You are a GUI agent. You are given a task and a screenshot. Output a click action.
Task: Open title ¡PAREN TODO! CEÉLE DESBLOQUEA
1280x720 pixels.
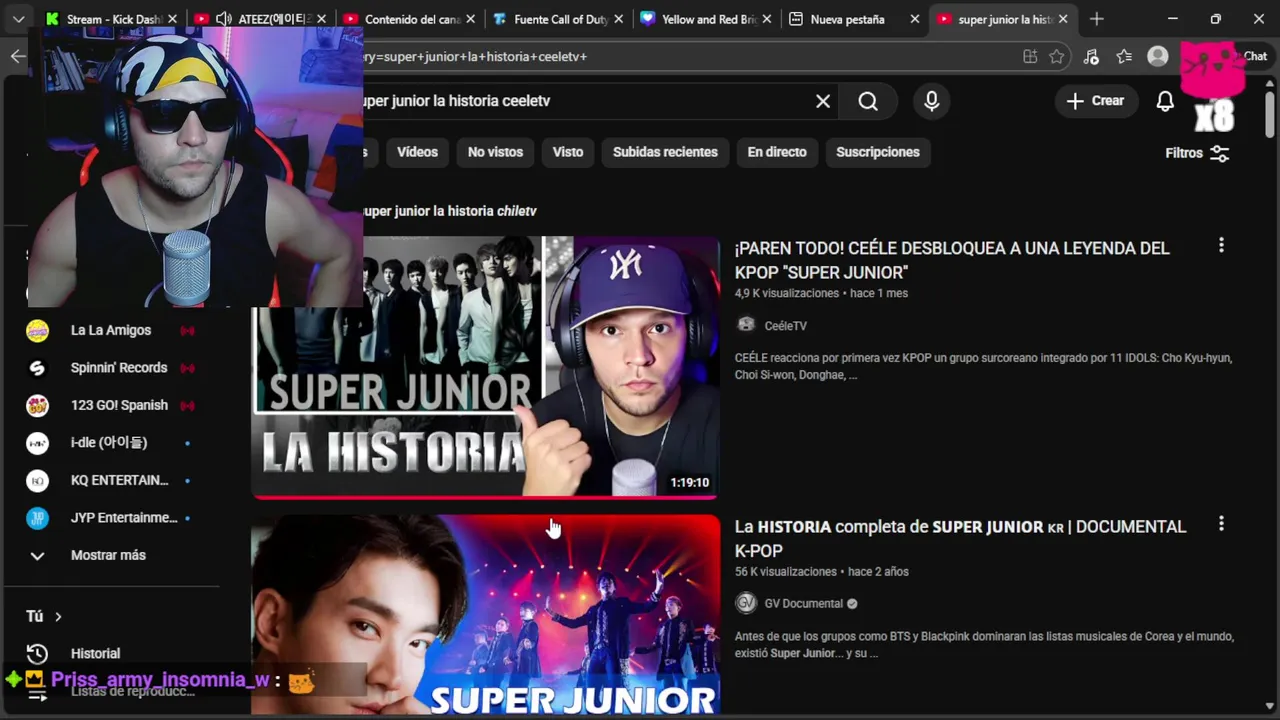(x=952, y=260)
